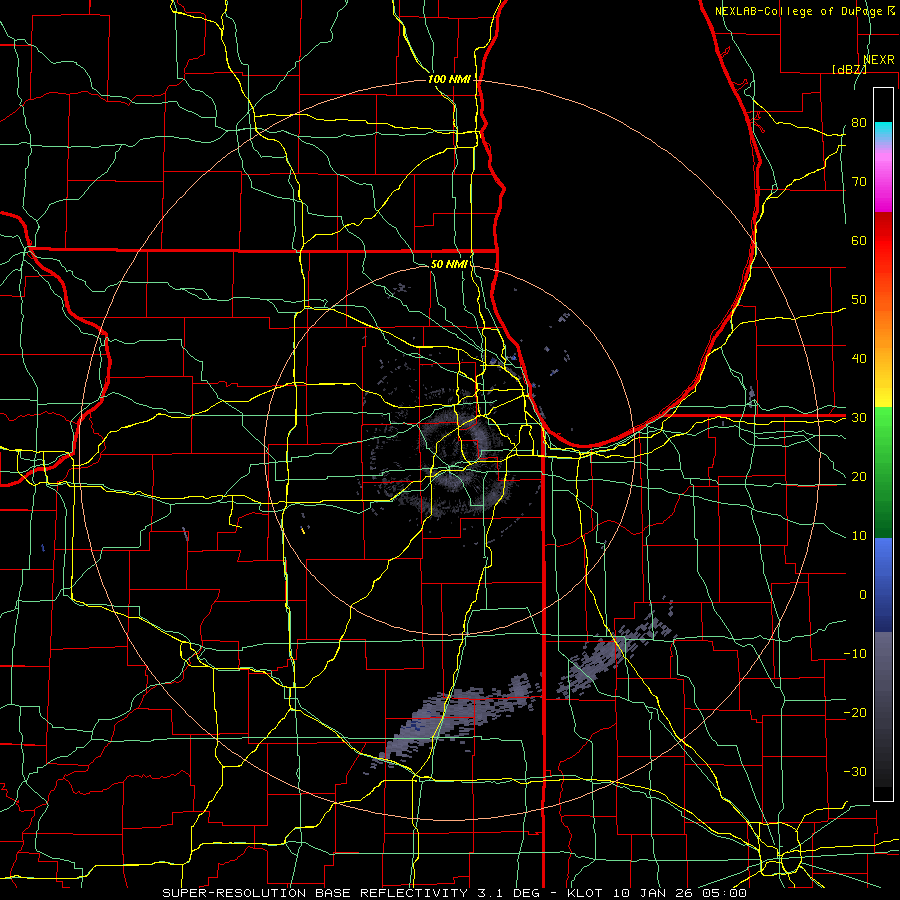
Task: Click the 05:00 timestamp text
Action: [x=723, y=893]
